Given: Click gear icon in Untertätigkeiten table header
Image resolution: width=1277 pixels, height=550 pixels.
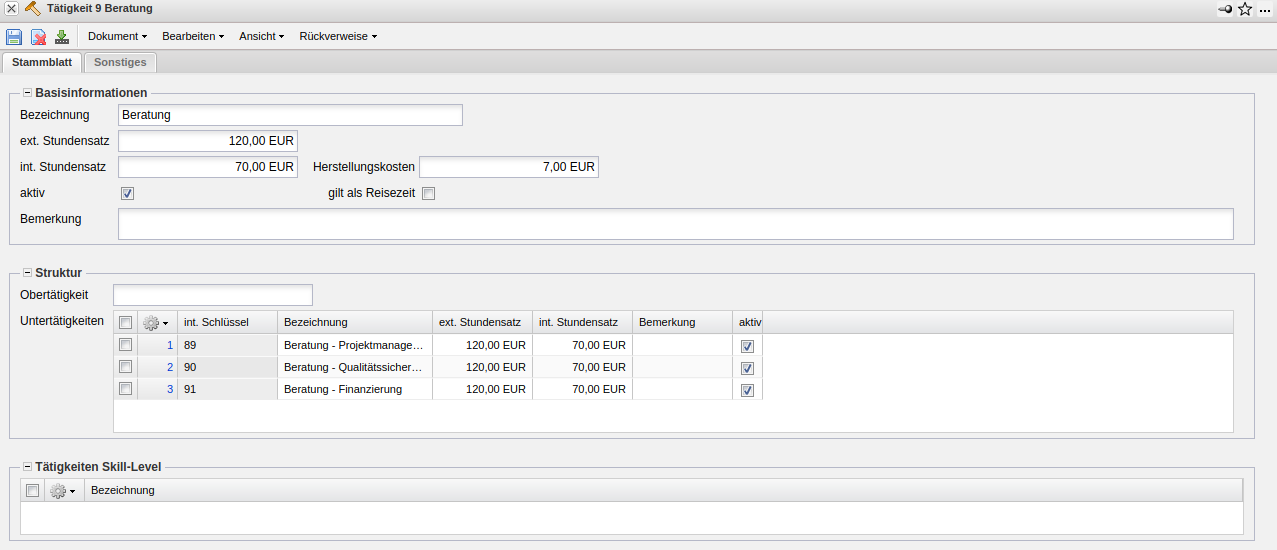Looking at the screenshot, I should point(156,323).
